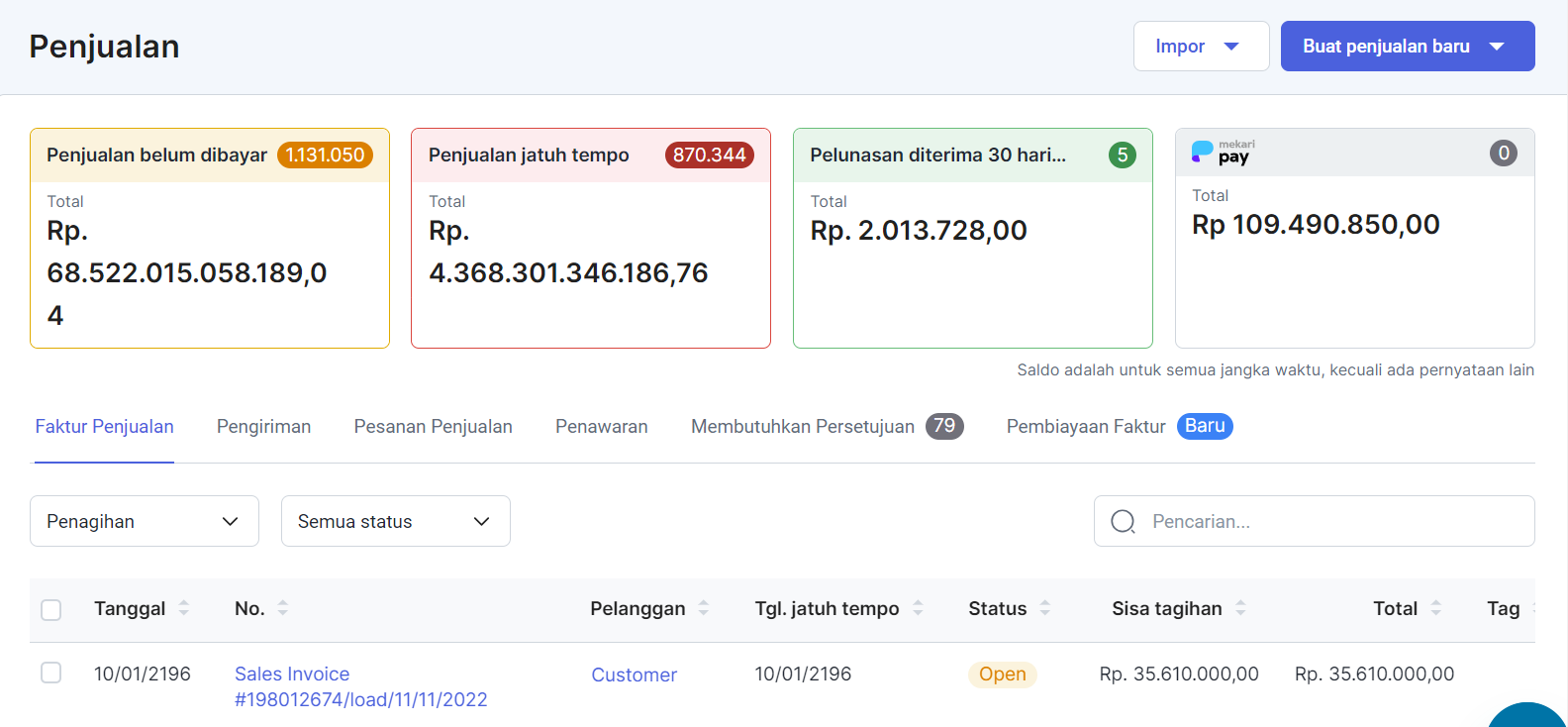Open Pelunasan diterima 30 hari card

point(973,238)
